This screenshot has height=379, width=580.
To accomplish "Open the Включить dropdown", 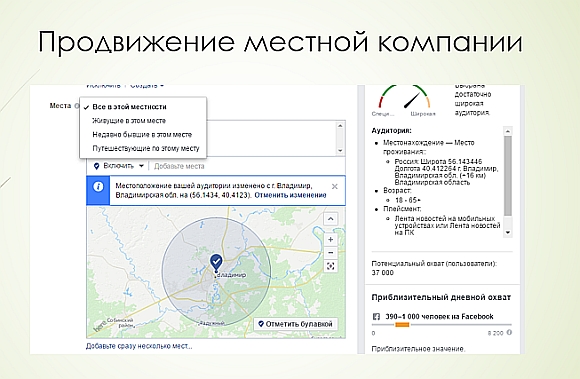I will pos(118,166).
